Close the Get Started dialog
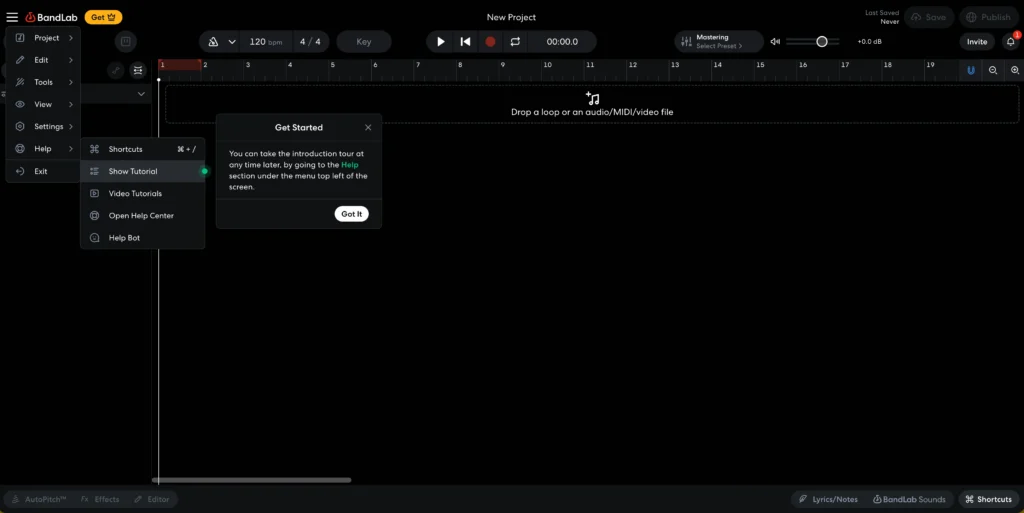1024x513 pixels. point(368,128)
